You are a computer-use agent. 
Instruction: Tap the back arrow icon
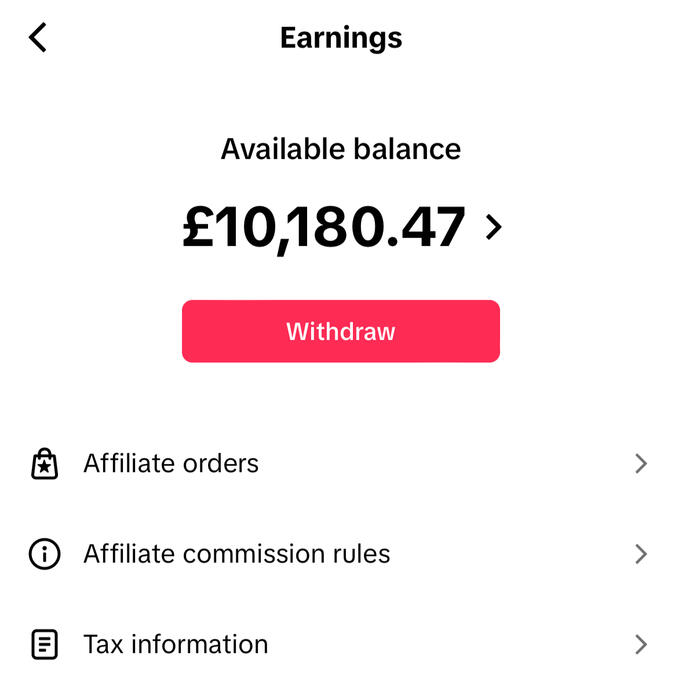[38, 38]
